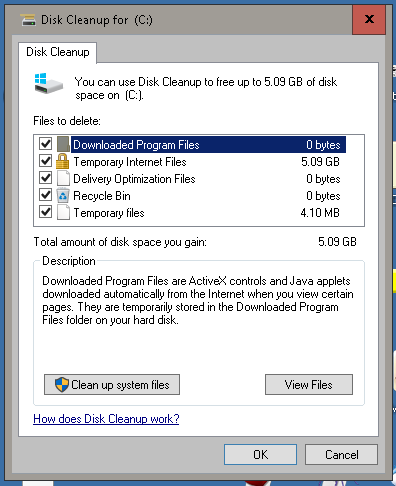
Task: Click the page icon for Temporary files
Action: [63, 212]
